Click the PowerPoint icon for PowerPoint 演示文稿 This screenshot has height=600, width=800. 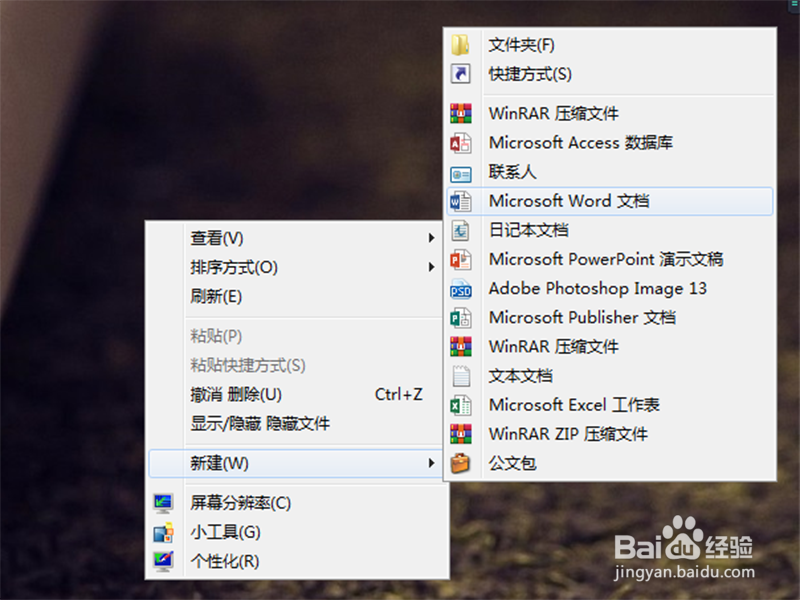(x=460, y=260)
